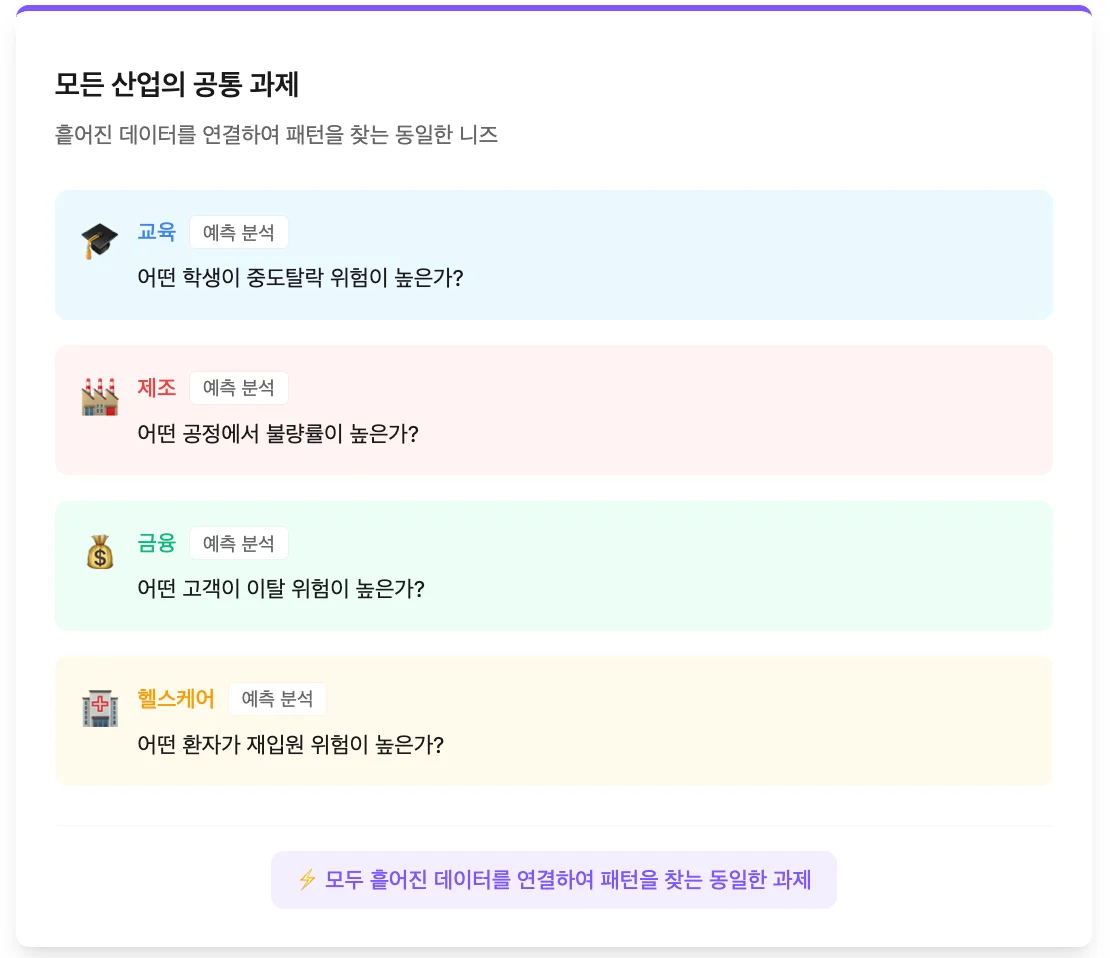The width and height of the screenshot is (1110, 958).
Task: Select the customer churn risk question text
Action: click(x=281, y=589)
